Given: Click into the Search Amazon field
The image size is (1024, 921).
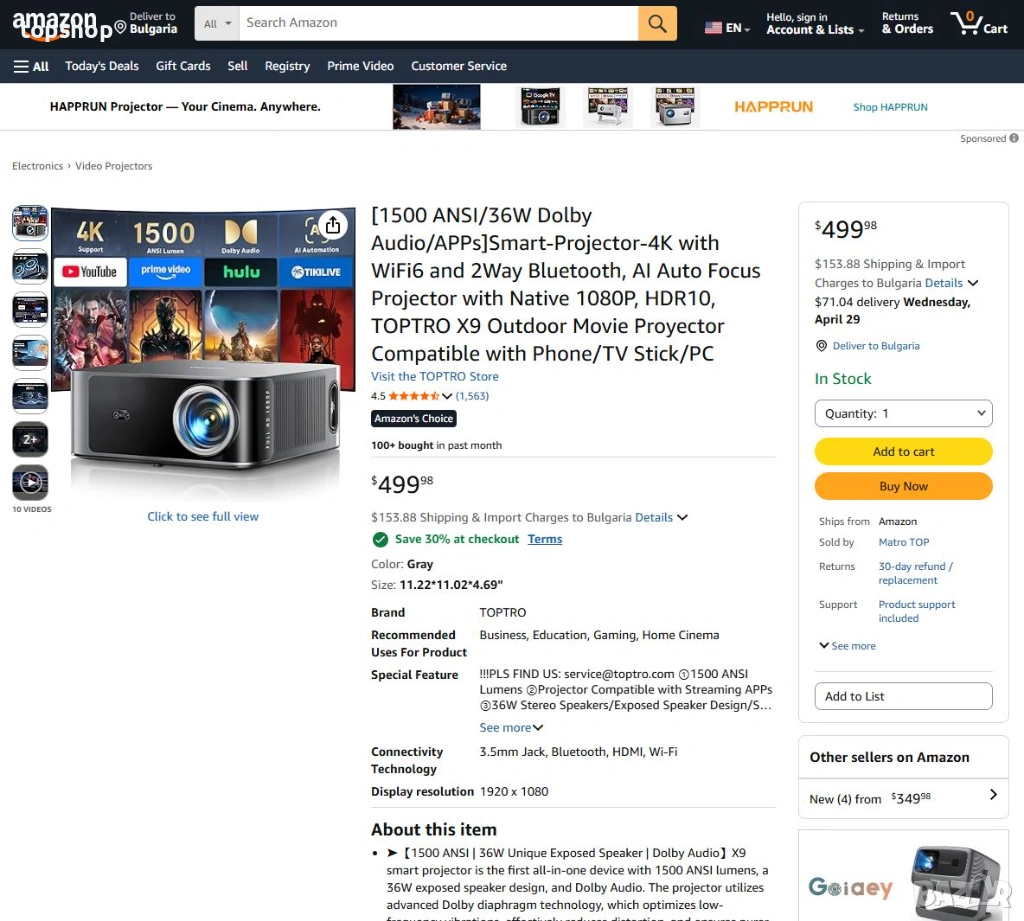Looking at the screenshot, I should (x=438, y=23).
